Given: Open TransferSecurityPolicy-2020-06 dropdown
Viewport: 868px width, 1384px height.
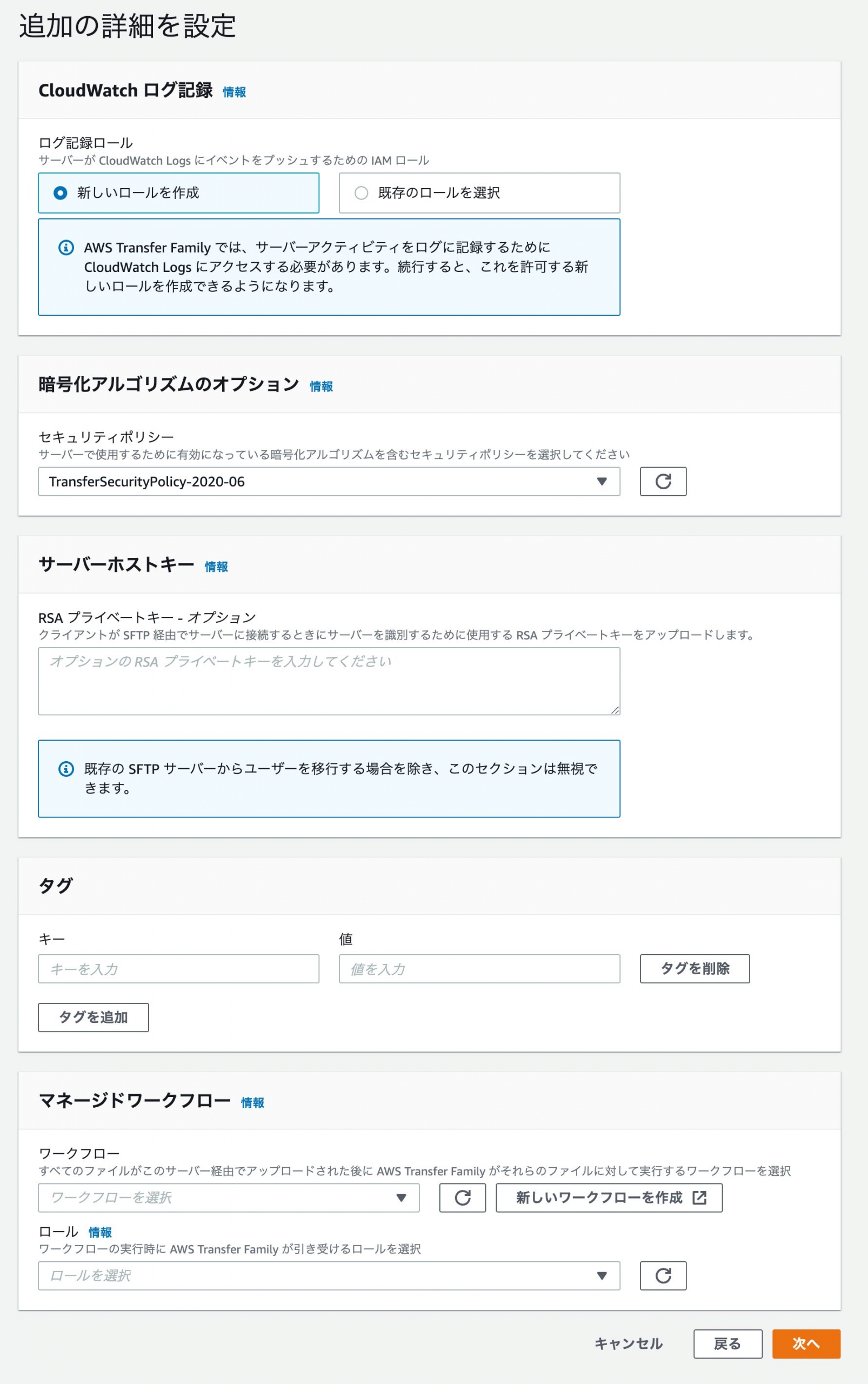Looking at the screenshot, I should (x=329, y=481).
